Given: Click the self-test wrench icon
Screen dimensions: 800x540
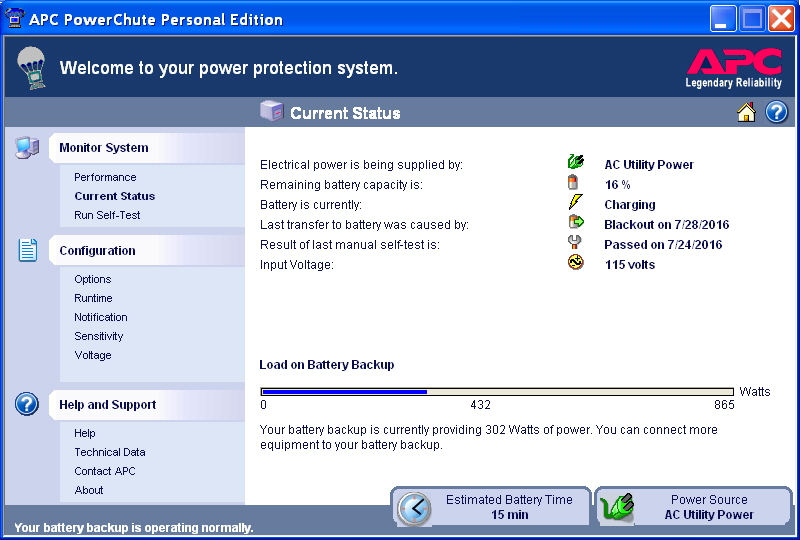Looking at the screenshot, I should (575, 244).
